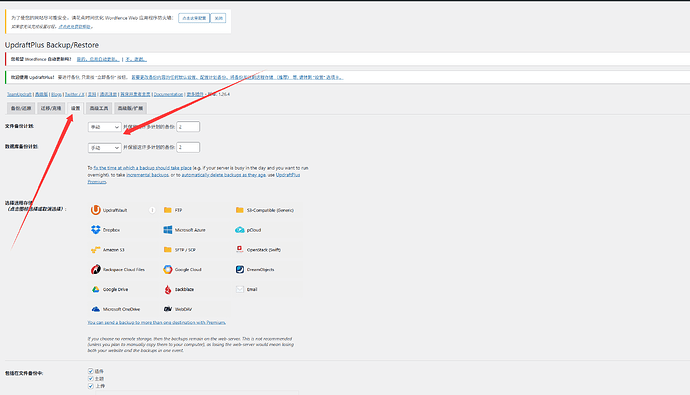Choose the WebDAV storage icon
The height and width of the screenshot is (395, 690).
coord(168,309)
